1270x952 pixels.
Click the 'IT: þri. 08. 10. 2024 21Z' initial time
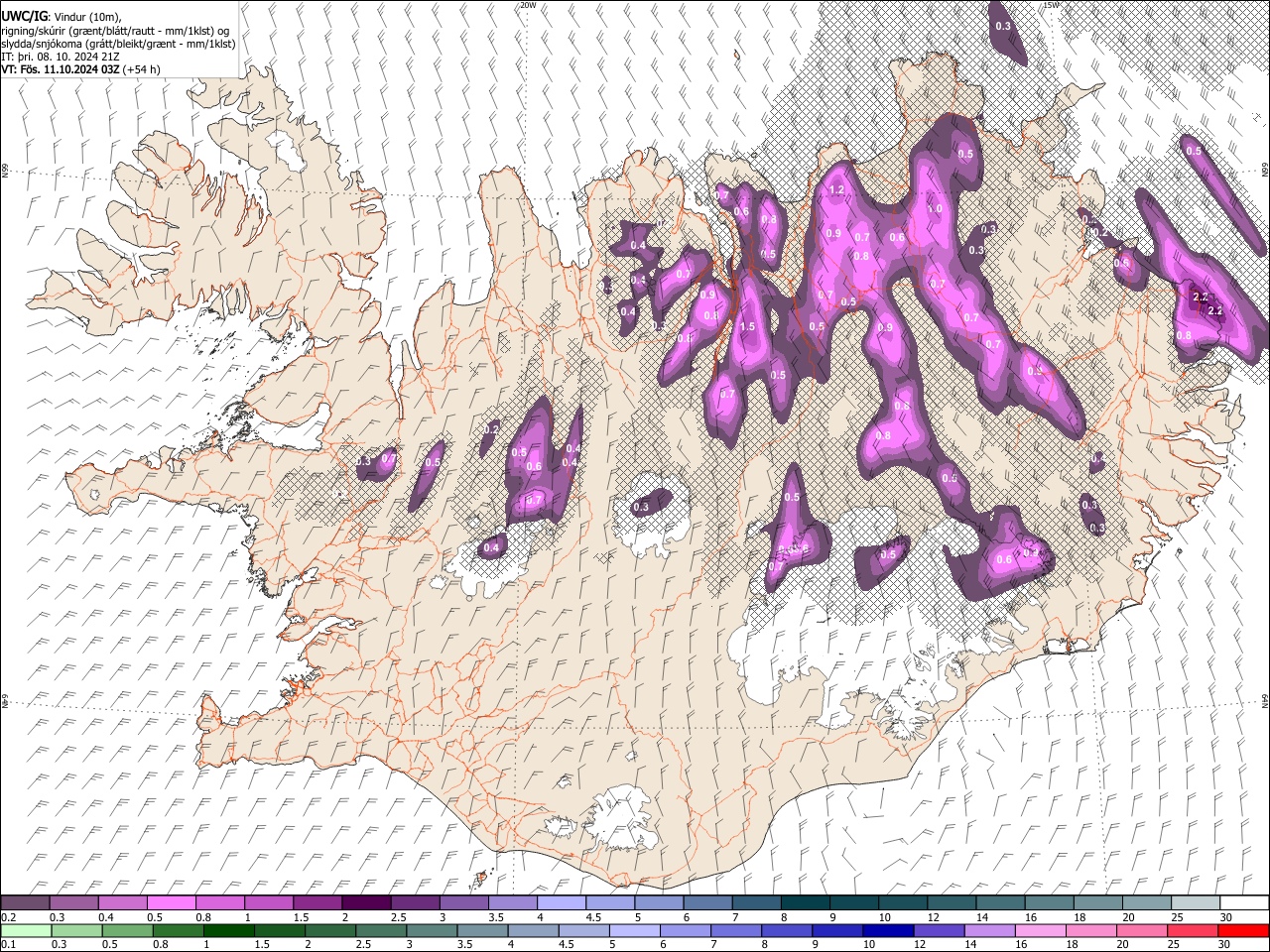[62, 57]
